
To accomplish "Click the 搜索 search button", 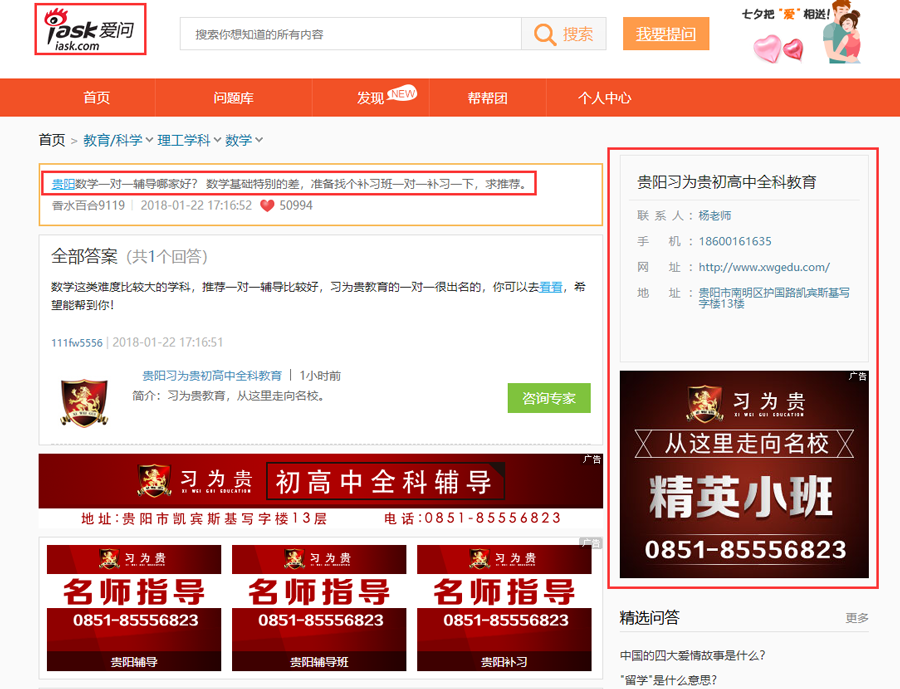I will click(x=564, y=34).
